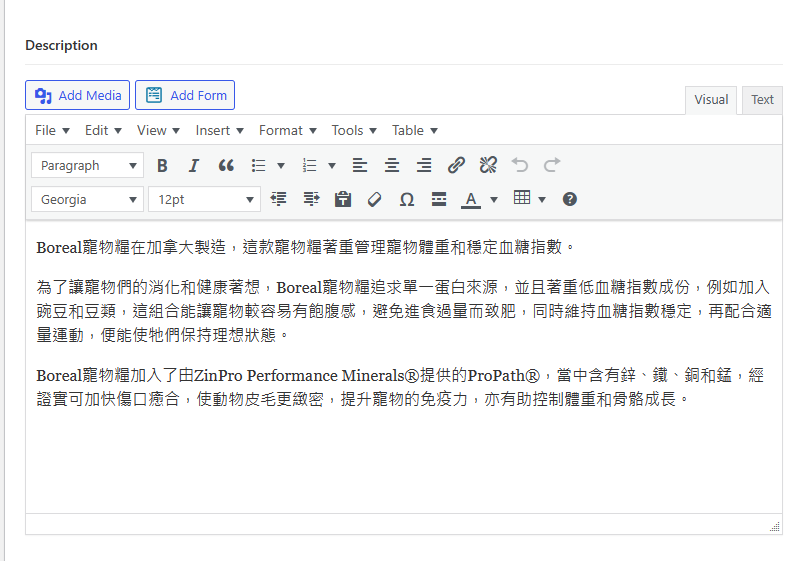Open the bulleted list style dropdown arrow

[x=281, y=166]
